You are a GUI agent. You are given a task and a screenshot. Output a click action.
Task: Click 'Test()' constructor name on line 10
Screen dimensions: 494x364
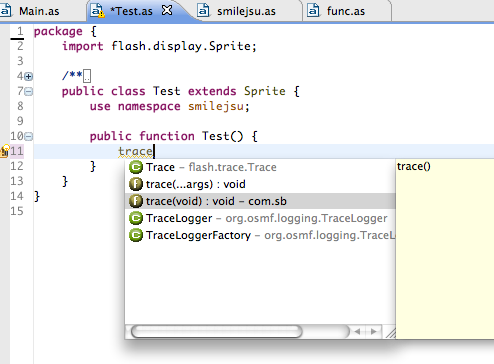coord(223,136)
